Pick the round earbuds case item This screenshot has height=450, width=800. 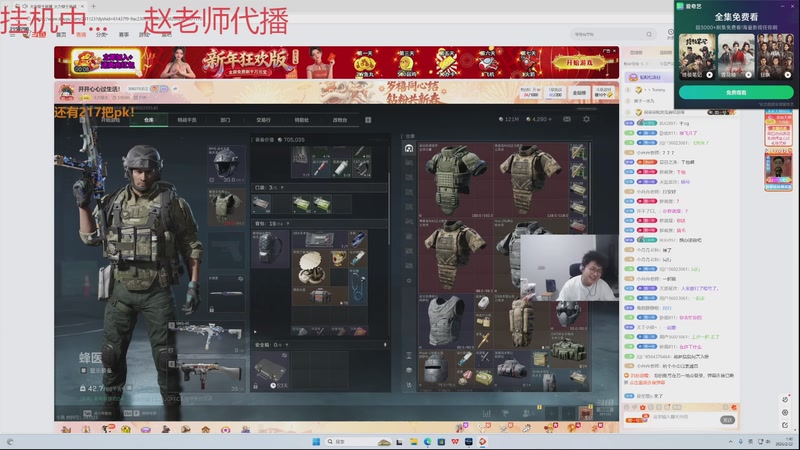pos(311,267)
